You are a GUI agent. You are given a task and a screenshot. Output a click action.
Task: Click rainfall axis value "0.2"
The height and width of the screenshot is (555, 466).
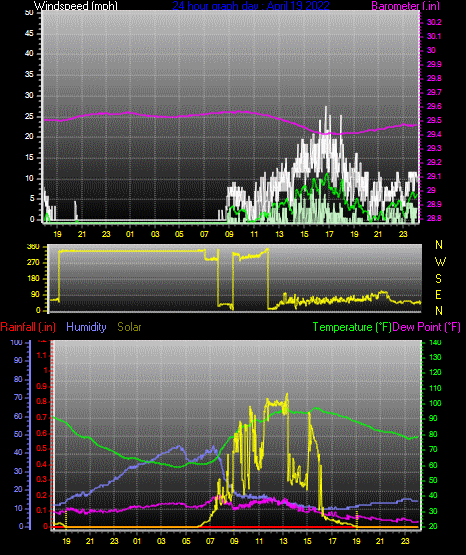click(x=42, y=495)
